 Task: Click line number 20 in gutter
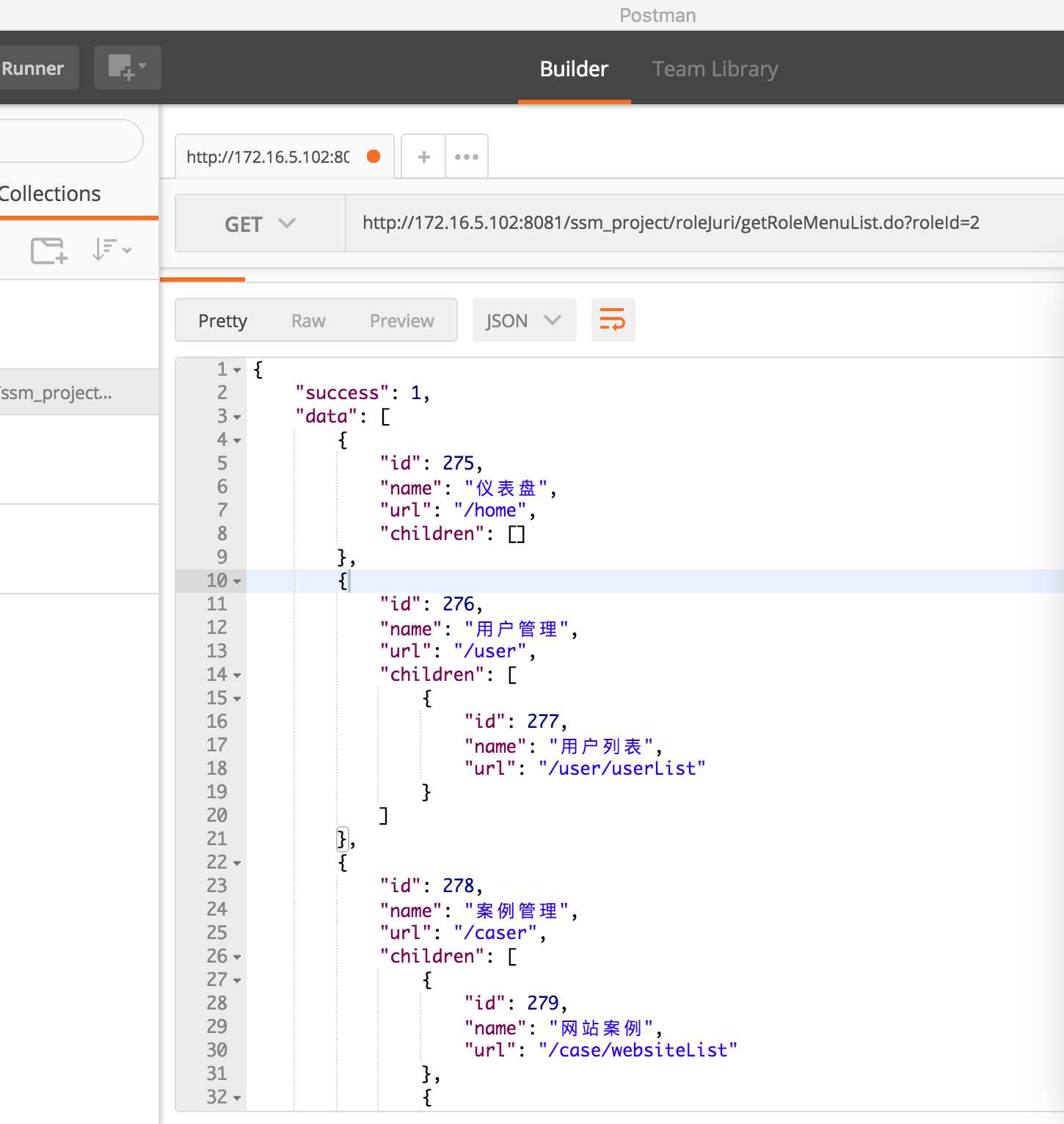(x=216, y=815)
